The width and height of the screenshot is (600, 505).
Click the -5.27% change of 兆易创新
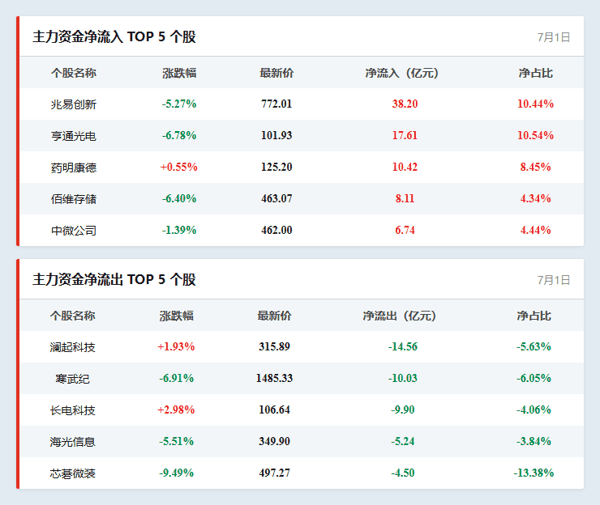click(x=179, y=104)
